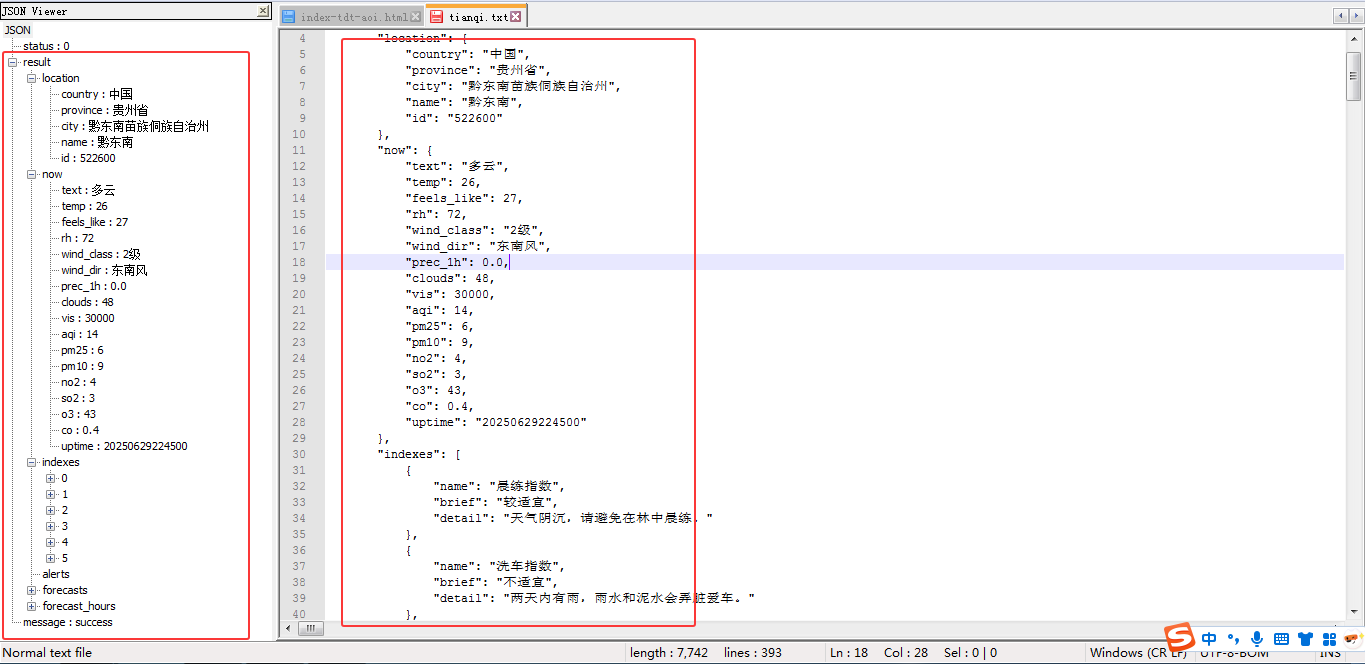
Task: Open the Sogou toolbox grid icon
Action: 1328,638
